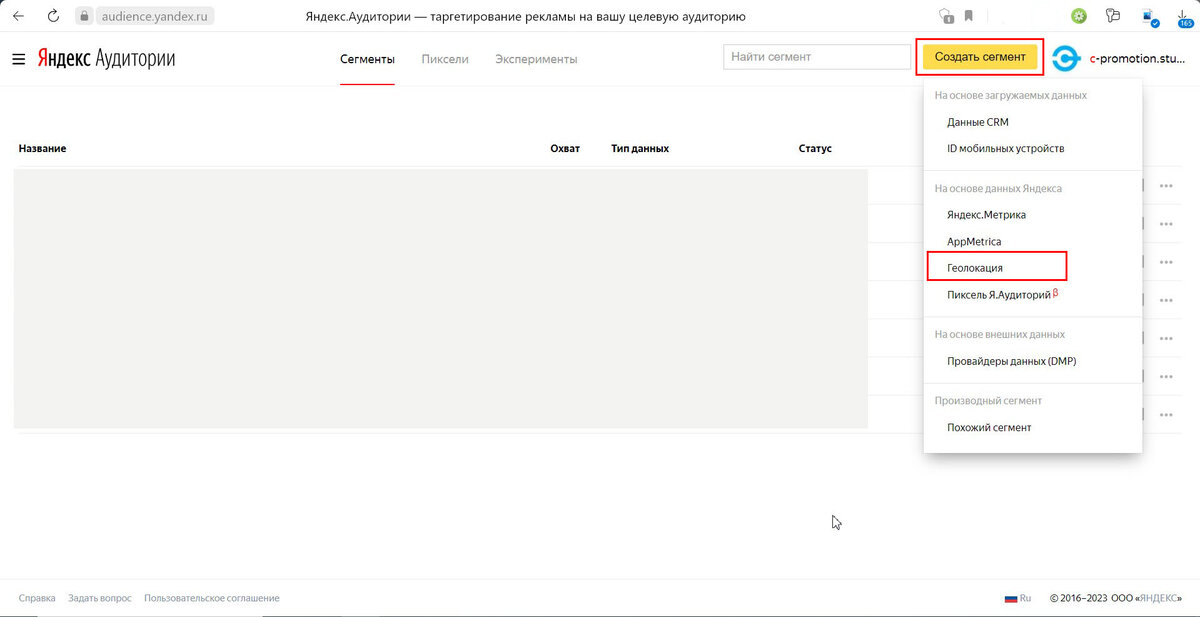Open the Задать вопрос link
The width and height of the screenshot is (1200, 617).
point(100,598)
